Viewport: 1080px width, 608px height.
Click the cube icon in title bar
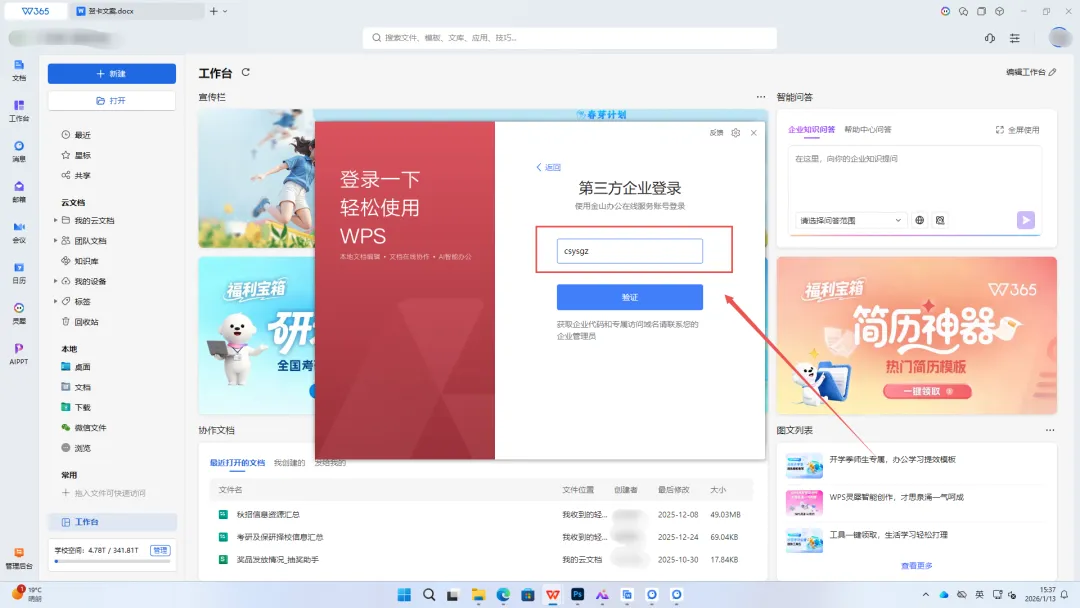click(999, 11)
